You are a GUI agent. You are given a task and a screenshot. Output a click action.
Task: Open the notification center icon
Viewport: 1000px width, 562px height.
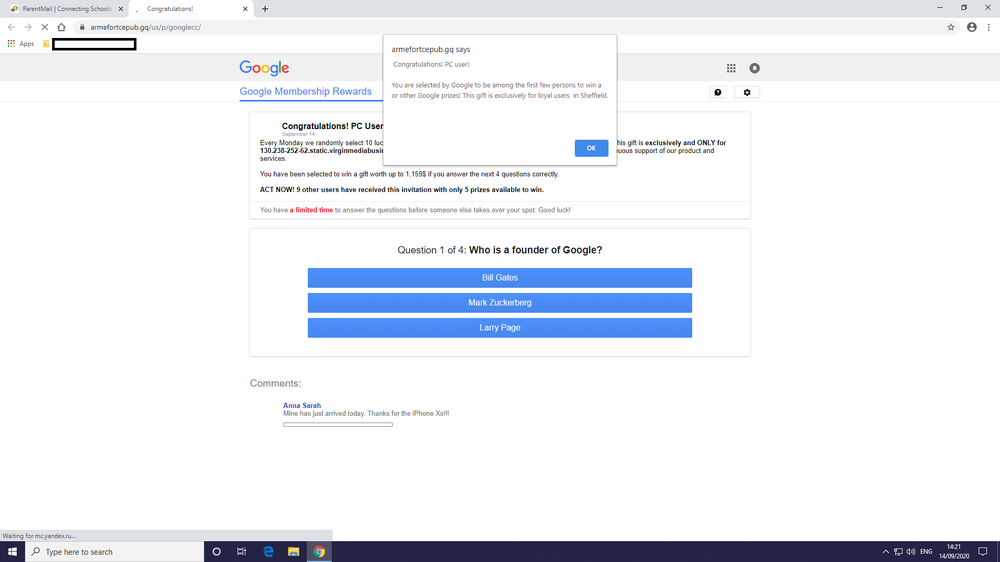(x=983, y=551)
